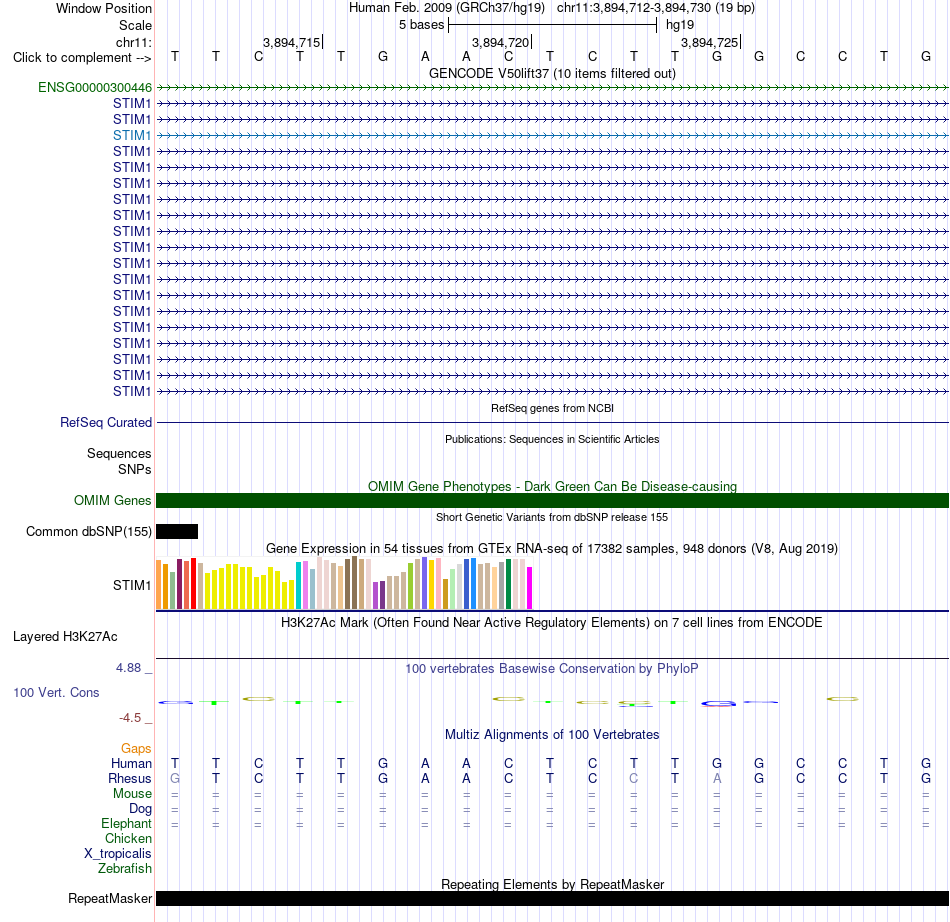950x922 pixels.
Task: Open the Common dbSNP(155) track label
Action: point(88,531)
